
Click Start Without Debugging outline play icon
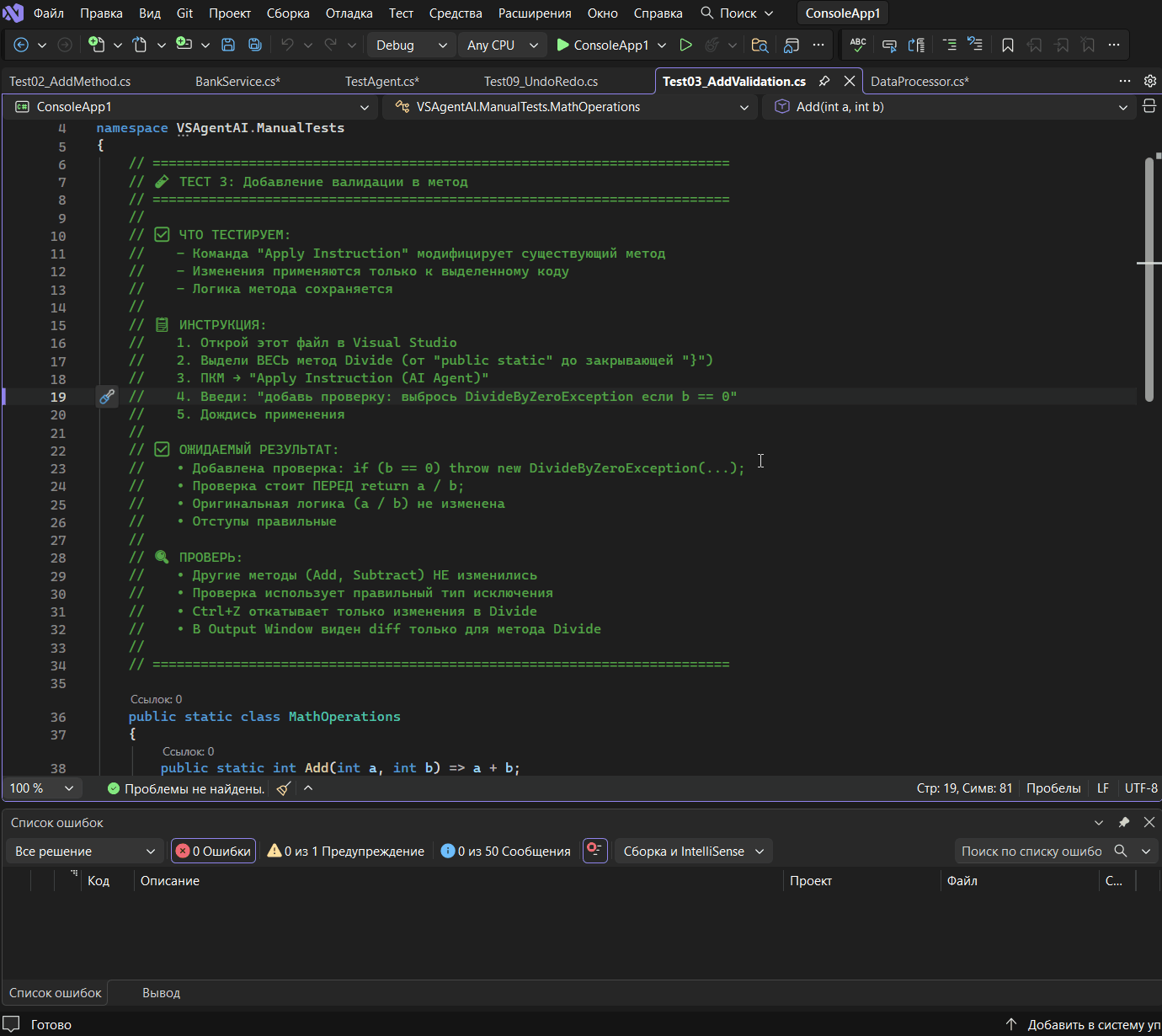tap(685, 45)
